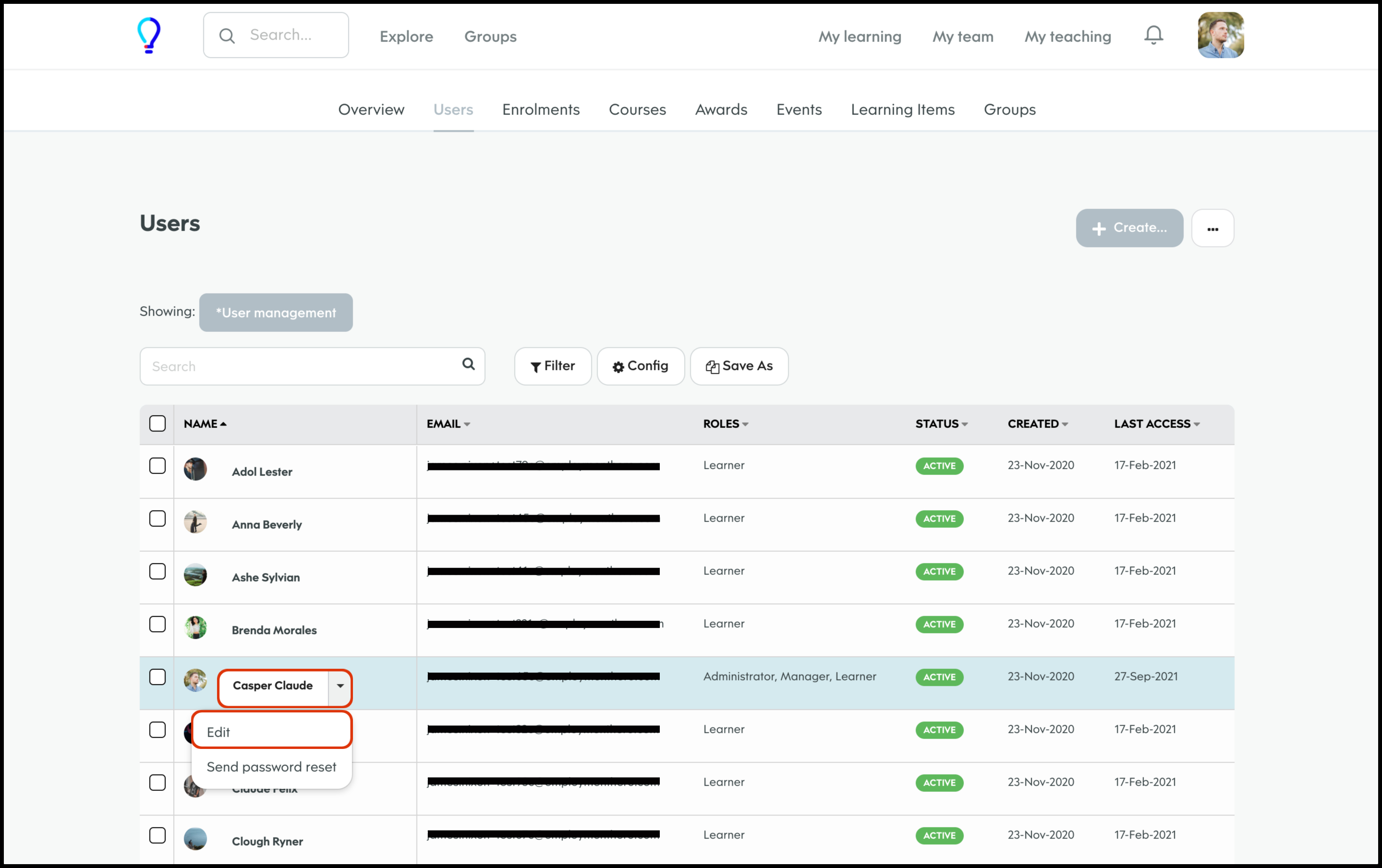This screenshot has width=1382, height=868.
Task: Select Send password reset option
Action: pyautogui.click(x=271, y=767)
